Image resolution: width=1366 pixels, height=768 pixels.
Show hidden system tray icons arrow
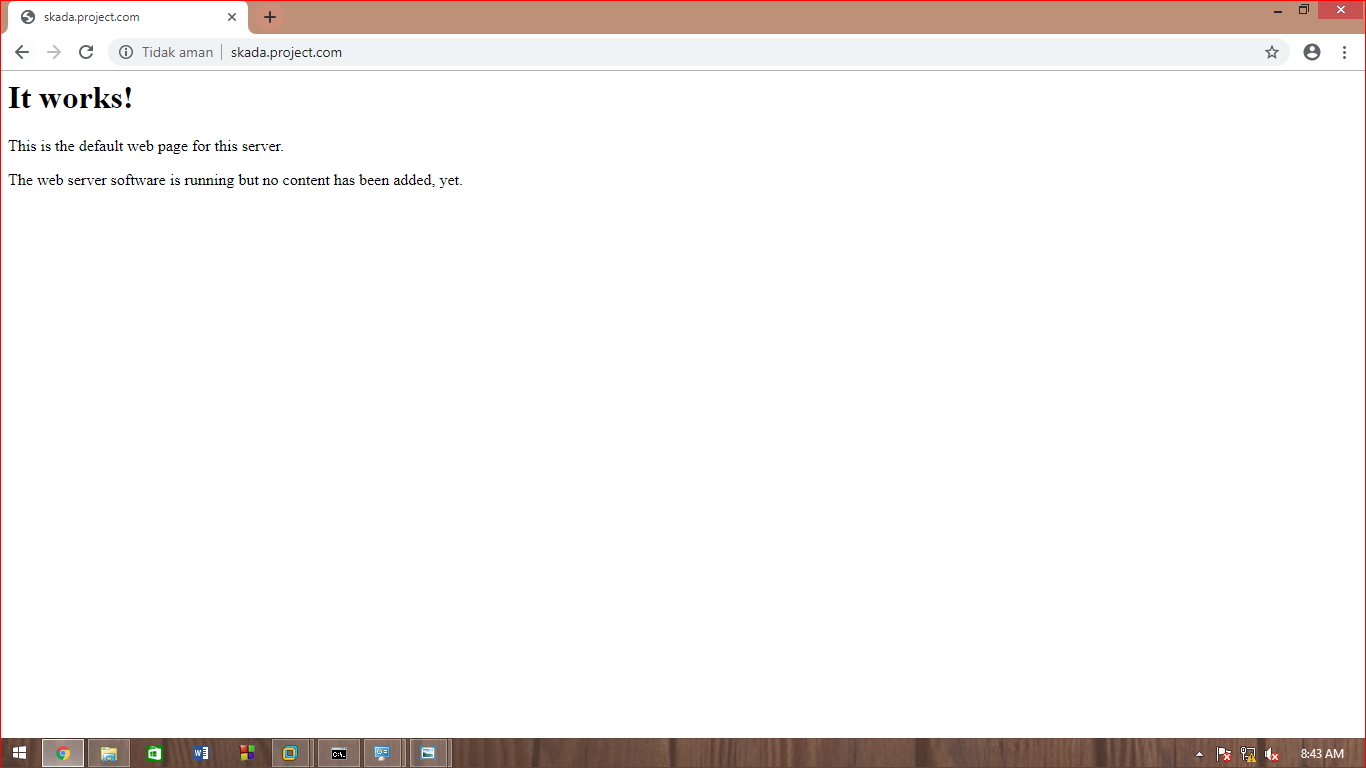click(1200, 754)
